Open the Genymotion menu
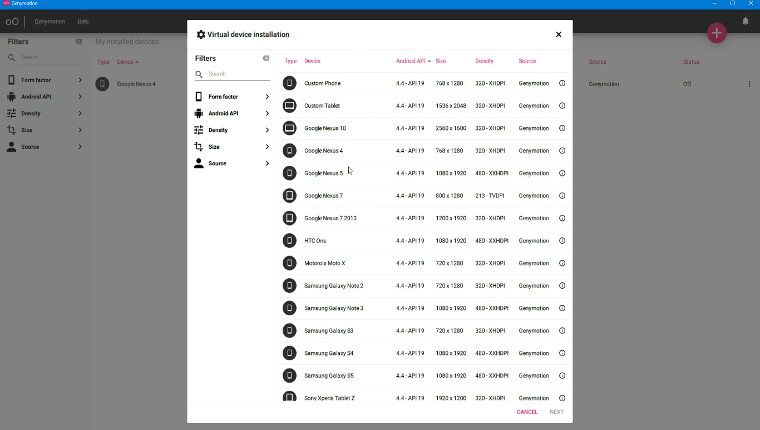The image size is (760, 430). coord(49,21)
